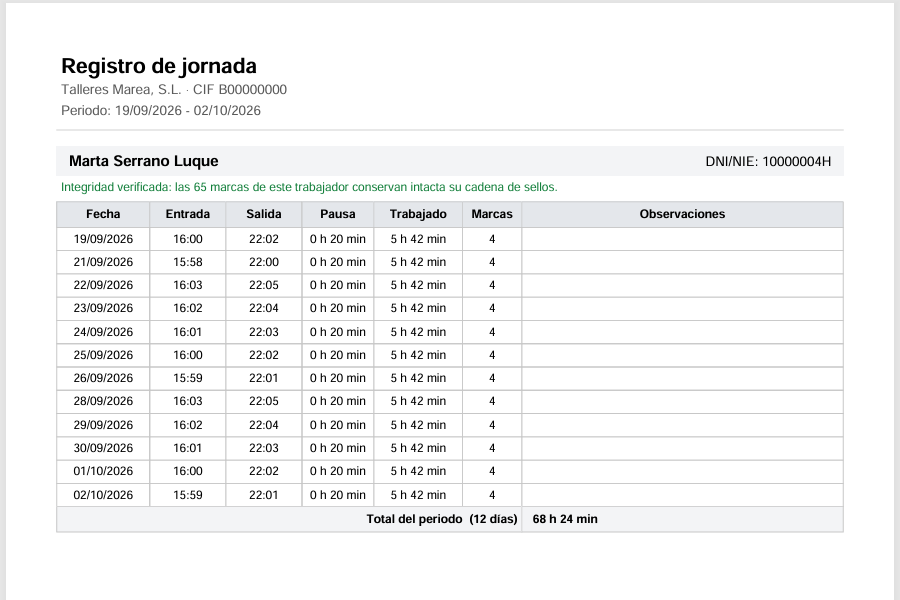The width and height of the screenshot is (900, 600).
Task: Click pause '0 h 20 min' on 19/09/2026
Action: (338, 239)
